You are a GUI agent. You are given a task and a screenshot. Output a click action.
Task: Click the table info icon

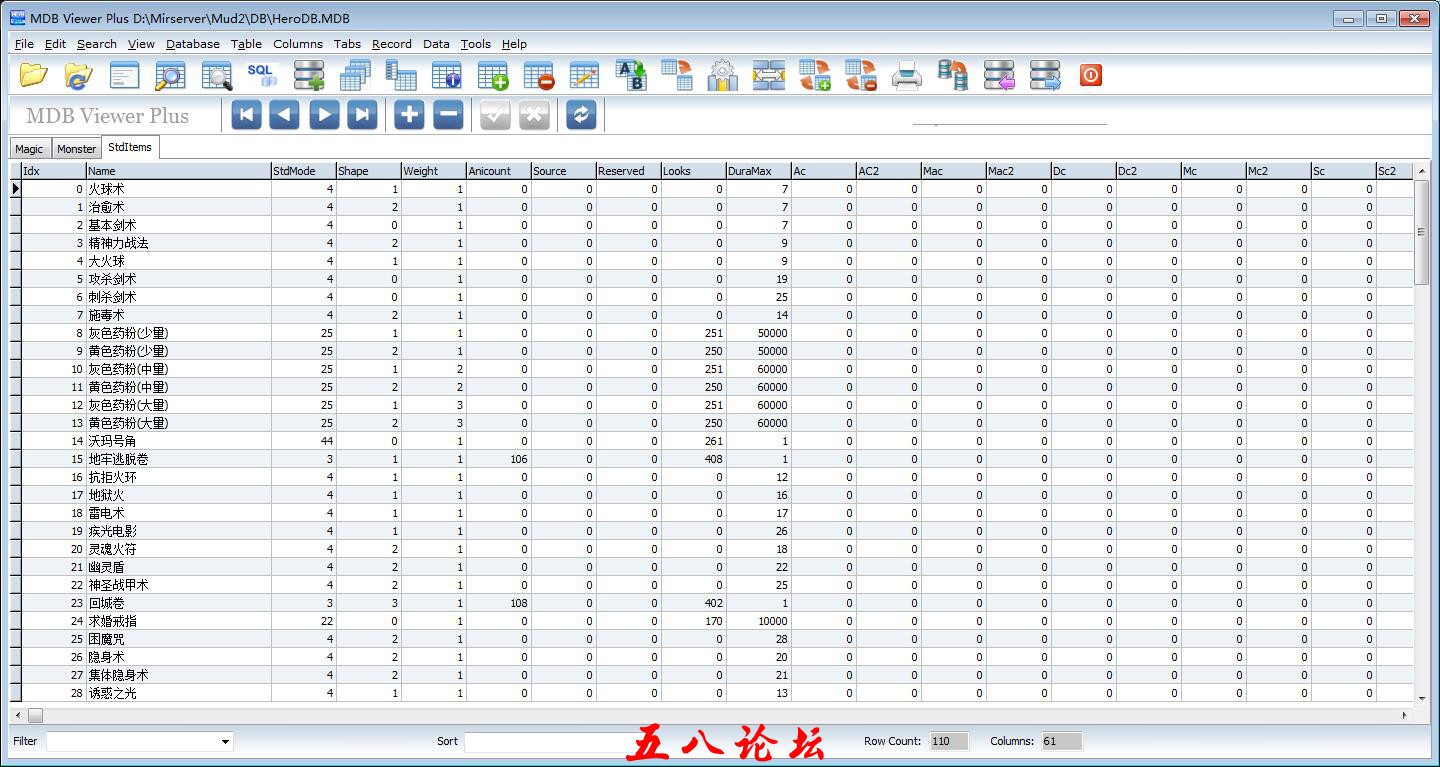point(446,75)
